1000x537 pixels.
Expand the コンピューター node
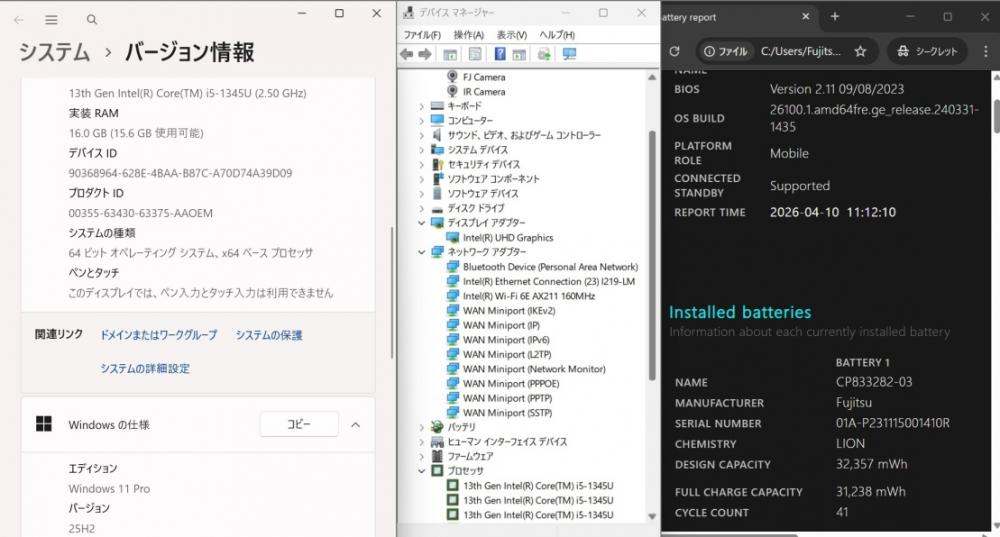422,121
